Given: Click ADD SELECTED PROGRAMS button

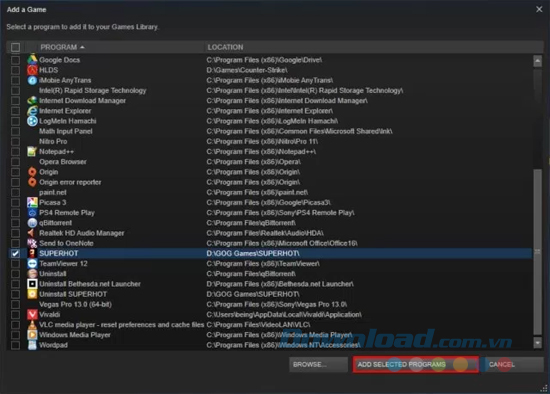Looking at the screenshot, I should (x=416, y=365).
